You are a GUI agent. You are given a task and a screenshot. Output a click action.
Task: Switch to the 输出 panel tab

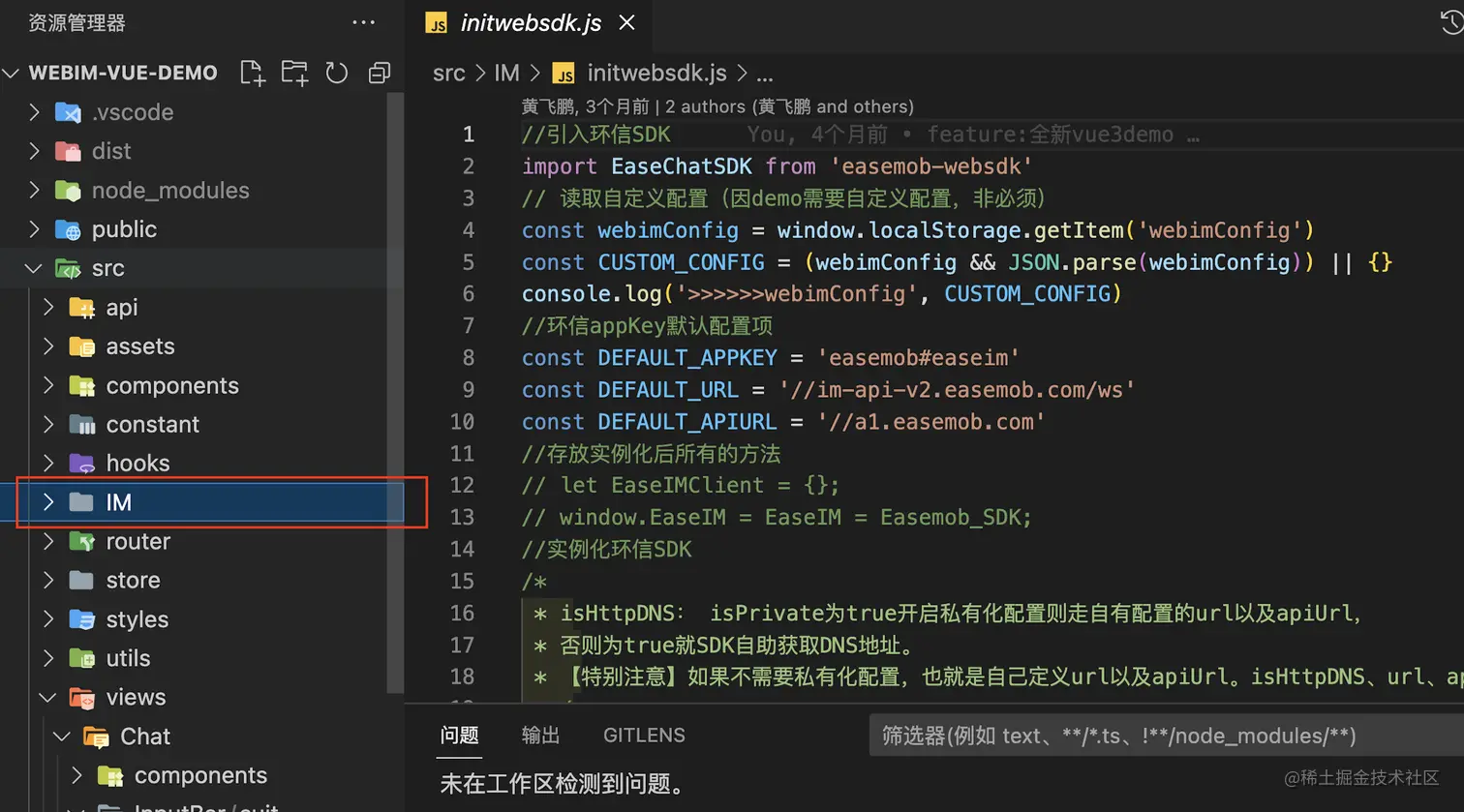[x=541, y=736]
